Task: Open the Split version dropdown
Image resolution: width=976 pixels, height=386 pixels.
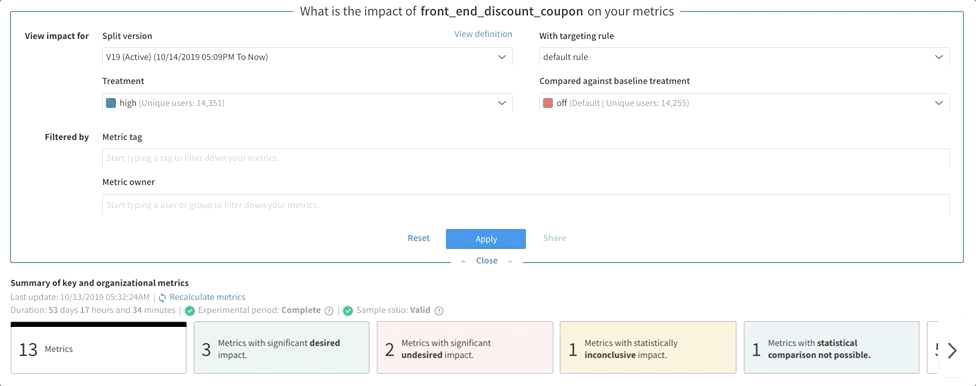Action: click(307, 57)
